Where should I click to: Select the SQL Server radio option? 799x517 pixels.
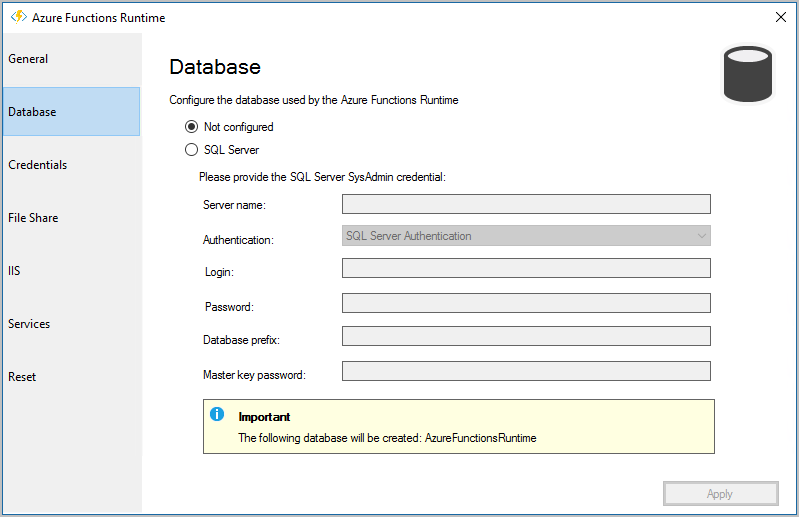192,150
